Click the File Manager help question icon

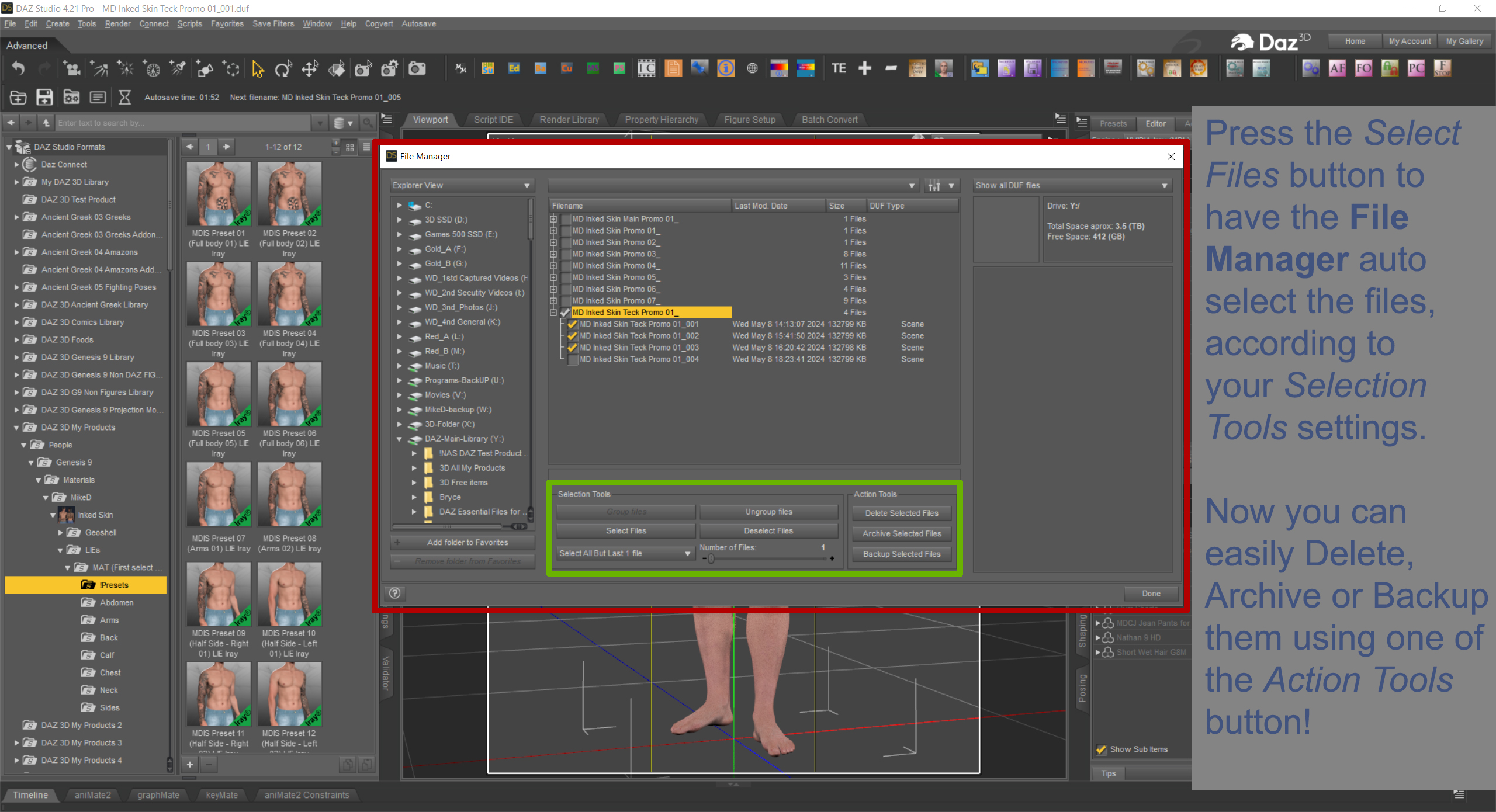[x=395, y=594]
